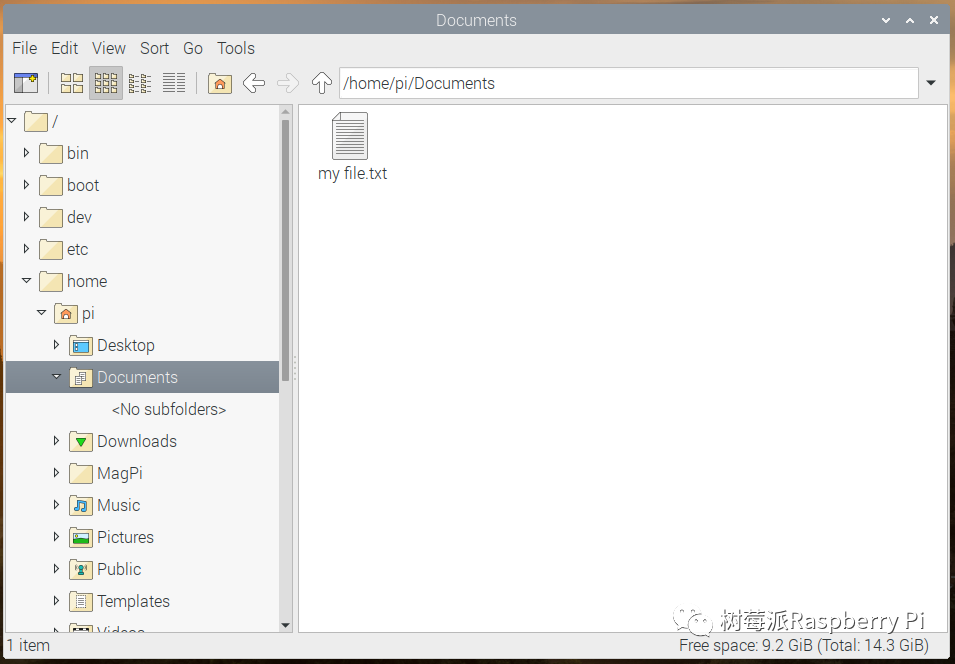
Task: Select the Pictures folder in sidebar
Action: (125, 537)
